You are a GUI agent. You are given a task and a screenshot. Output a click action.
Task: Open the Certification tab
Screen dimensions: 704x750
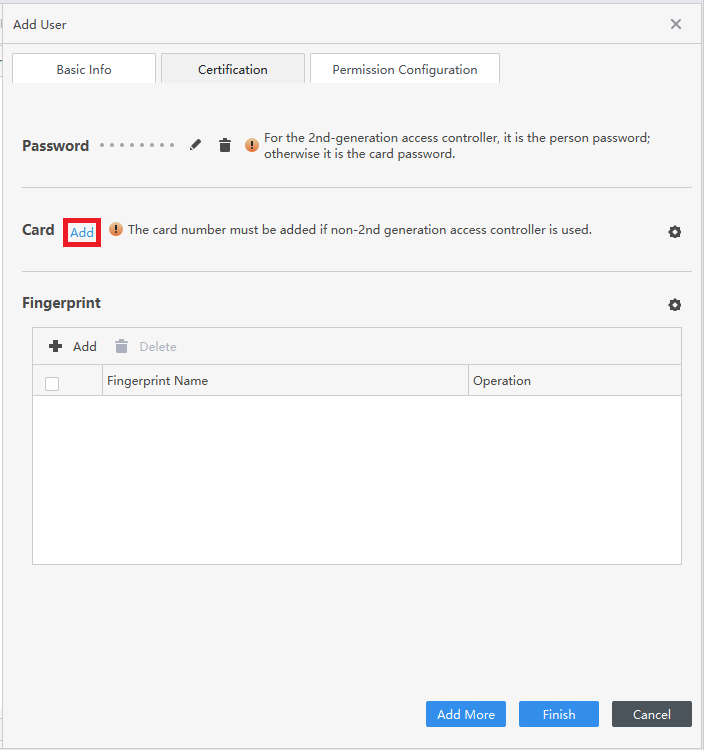coord(233,69)
